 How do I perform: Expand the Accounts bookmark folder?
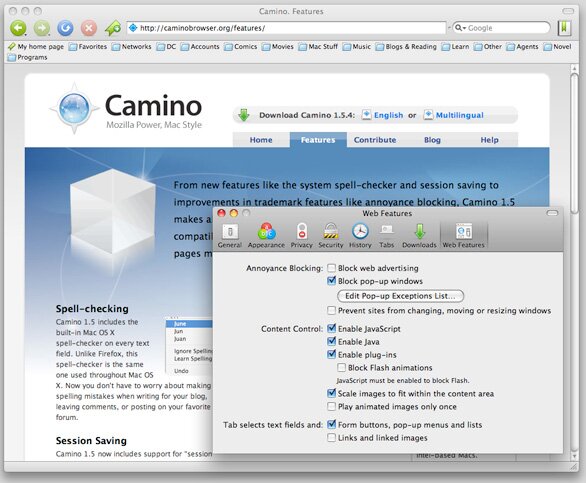[200, 47]
